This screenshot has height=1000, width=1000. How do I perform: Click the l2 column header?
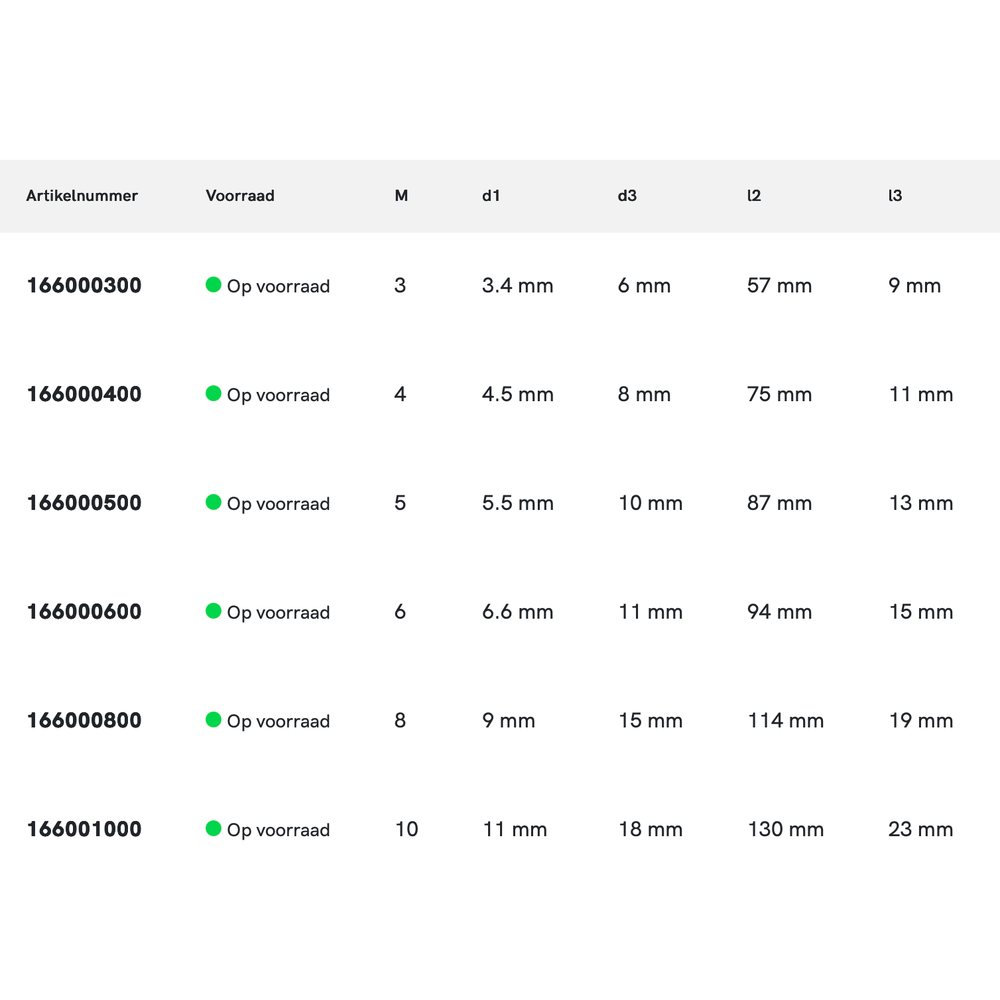[x=754, y=196]
